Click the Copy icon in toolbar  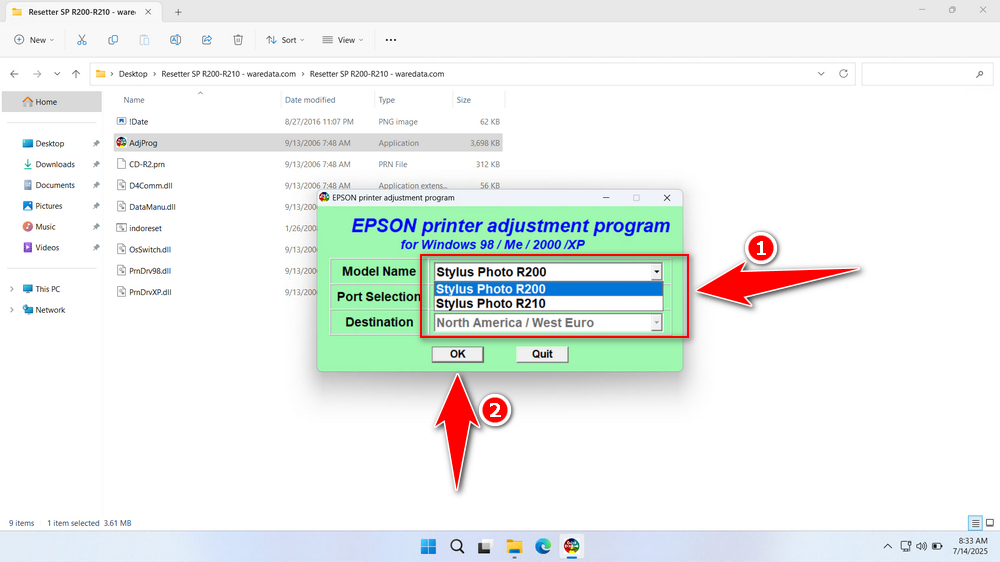(113, 40)
